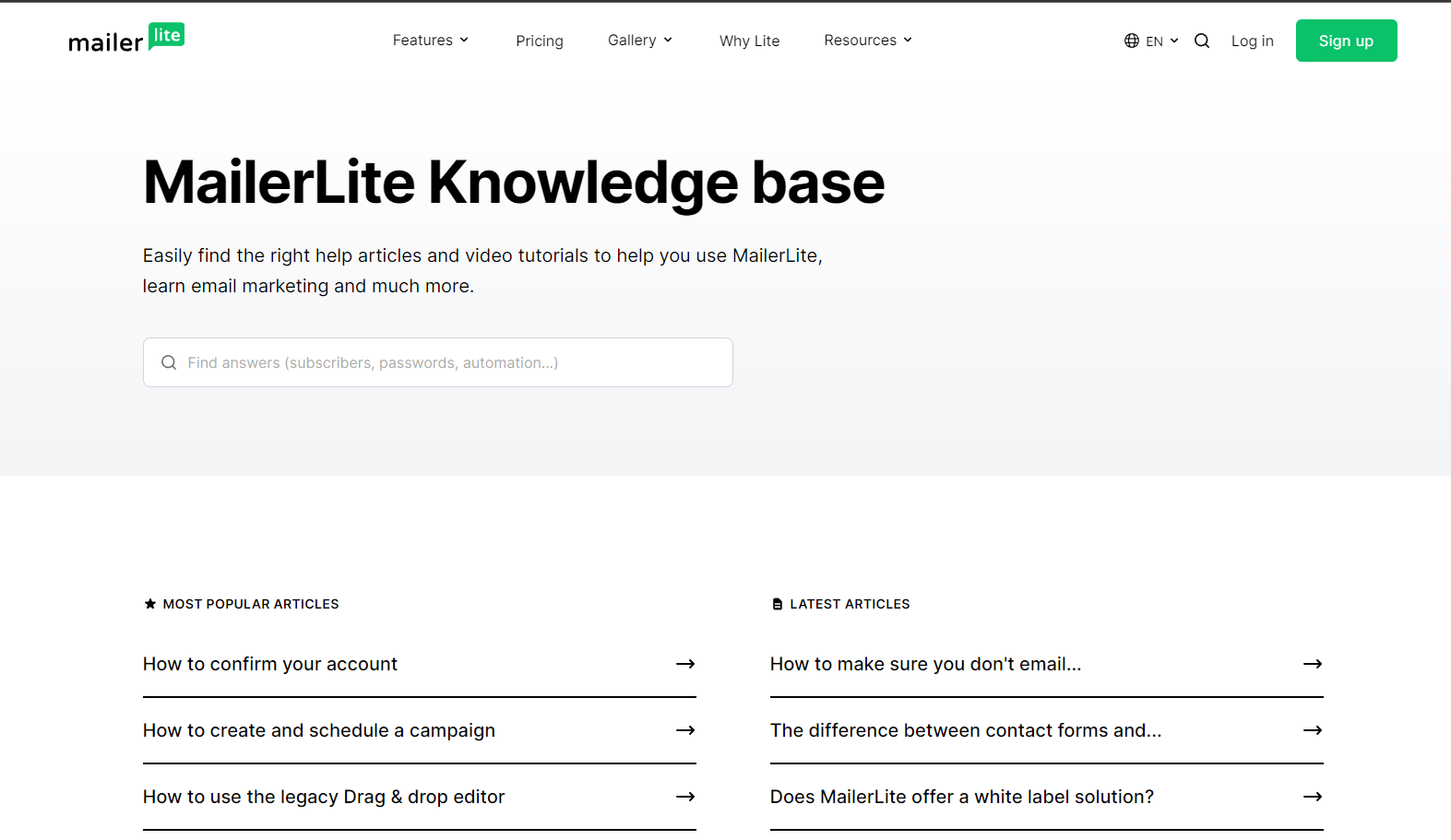Click arrow beside create and schedule a campaign
The image size is (1451, 840).
(x=685, y=730)
